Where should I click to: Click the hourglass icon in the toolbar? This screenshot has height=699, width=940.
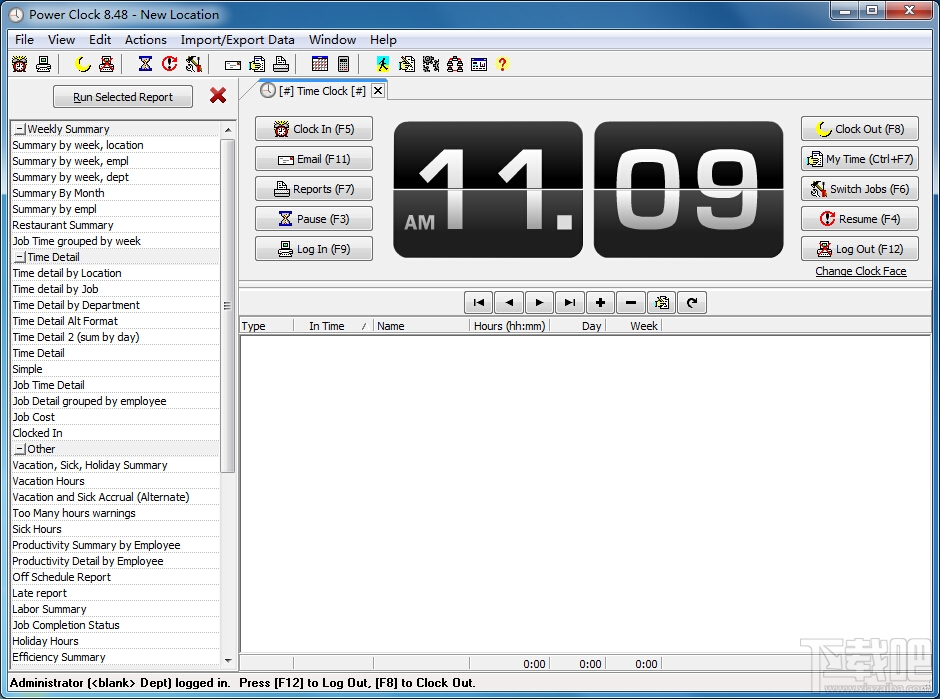coord(145,64)
